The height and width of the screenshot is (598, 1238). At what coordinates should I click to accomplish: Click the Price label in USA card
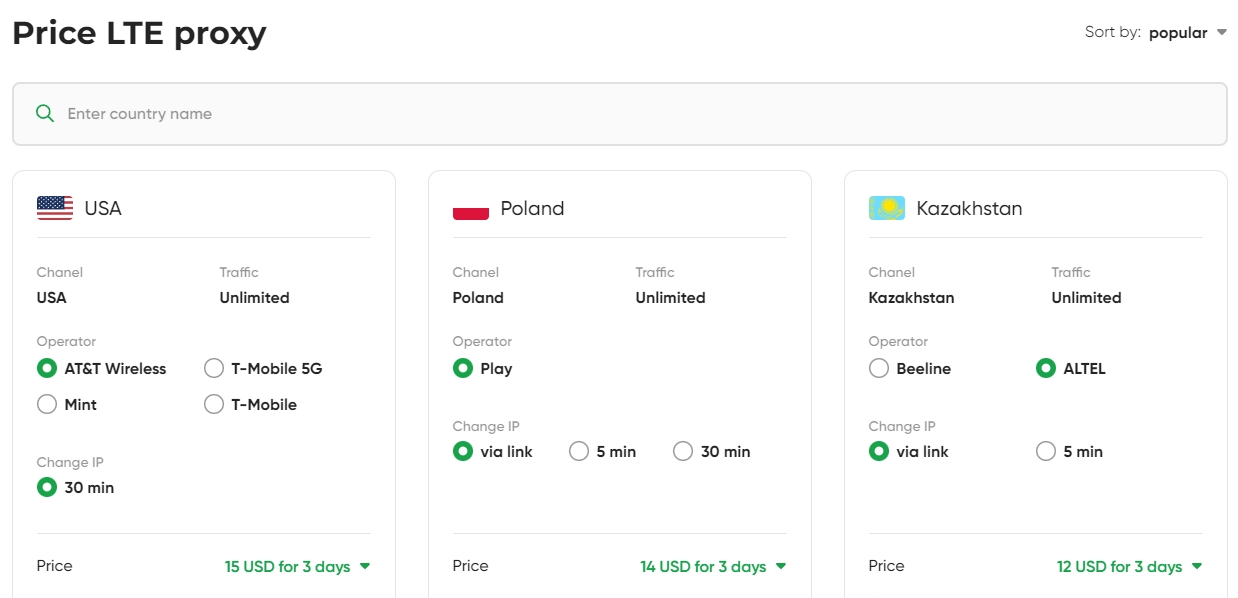(54, 565)
